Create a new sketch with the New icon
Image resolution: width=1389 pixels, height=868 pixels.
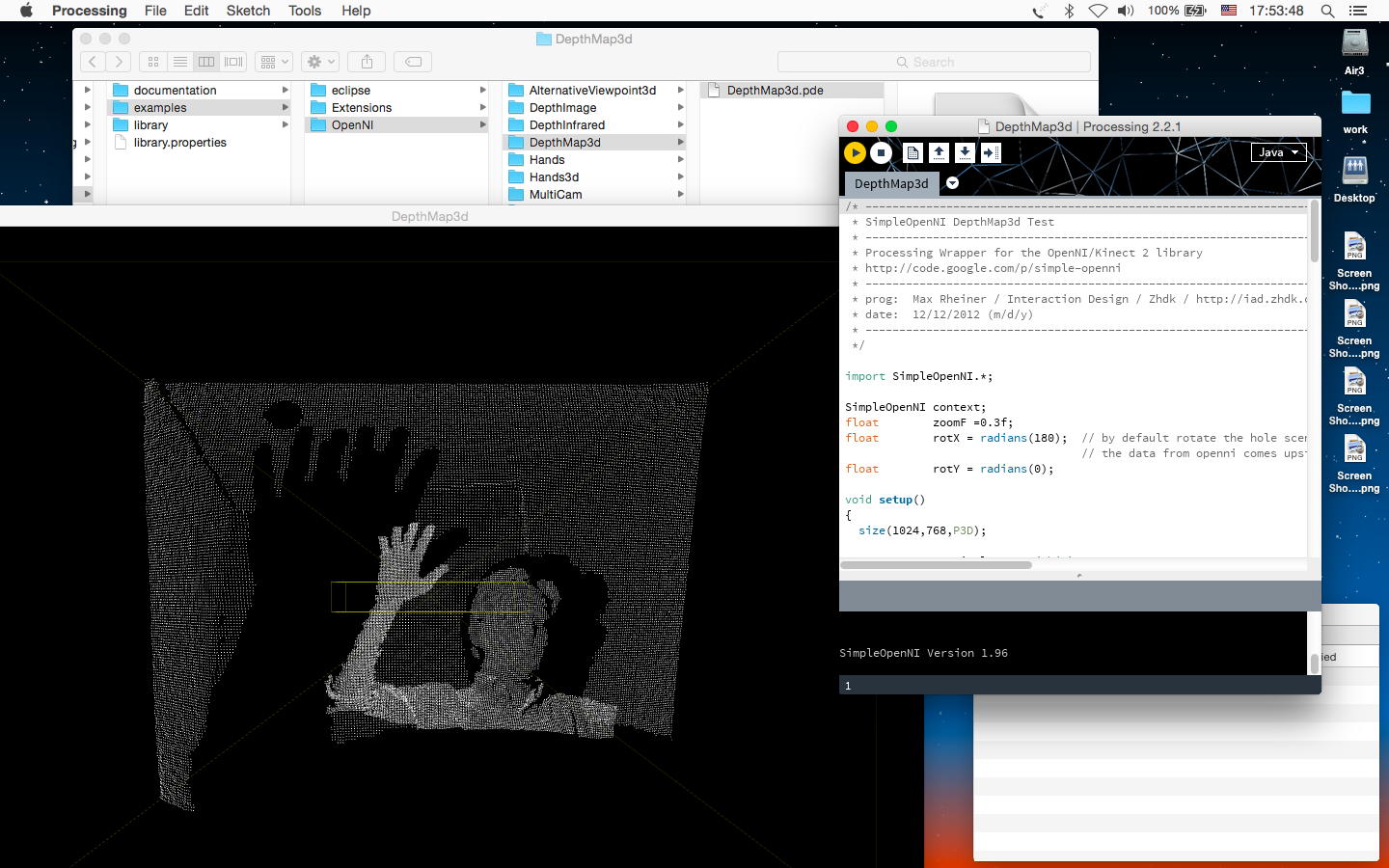(x=912, y=152)
